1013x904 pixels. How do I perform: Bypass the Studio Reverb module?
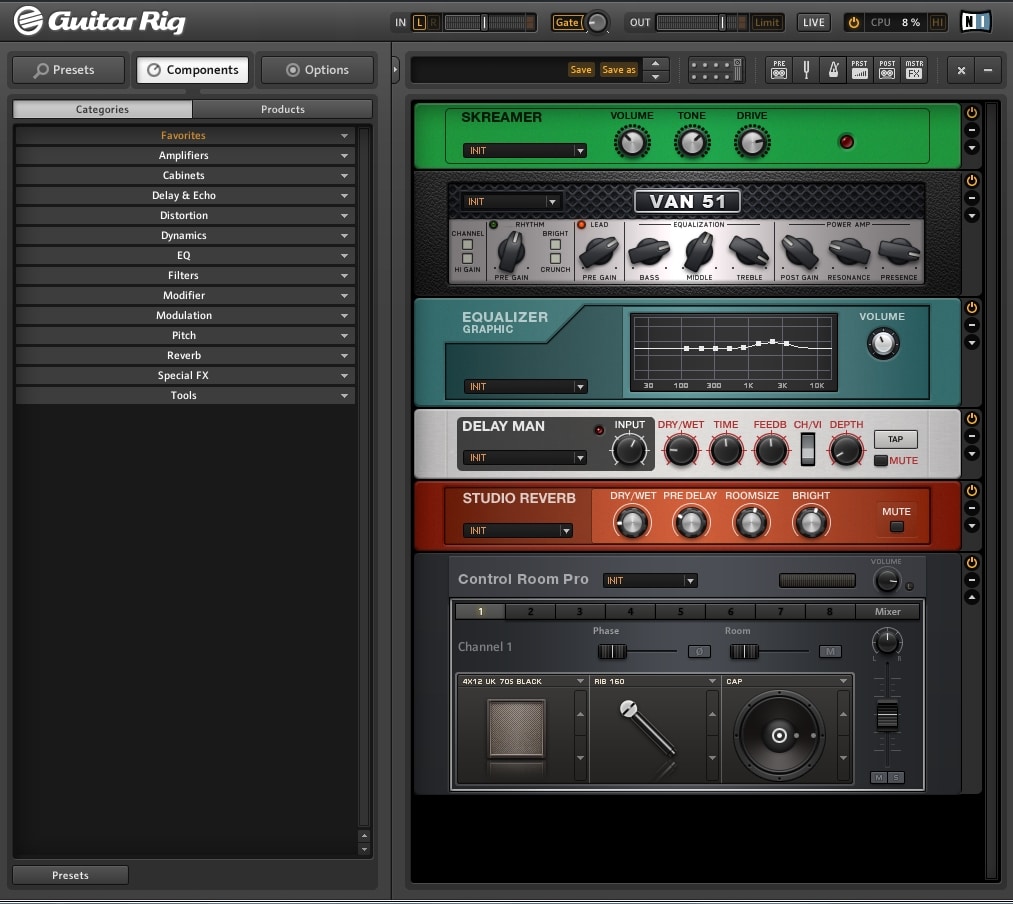[x=972, y=490]
